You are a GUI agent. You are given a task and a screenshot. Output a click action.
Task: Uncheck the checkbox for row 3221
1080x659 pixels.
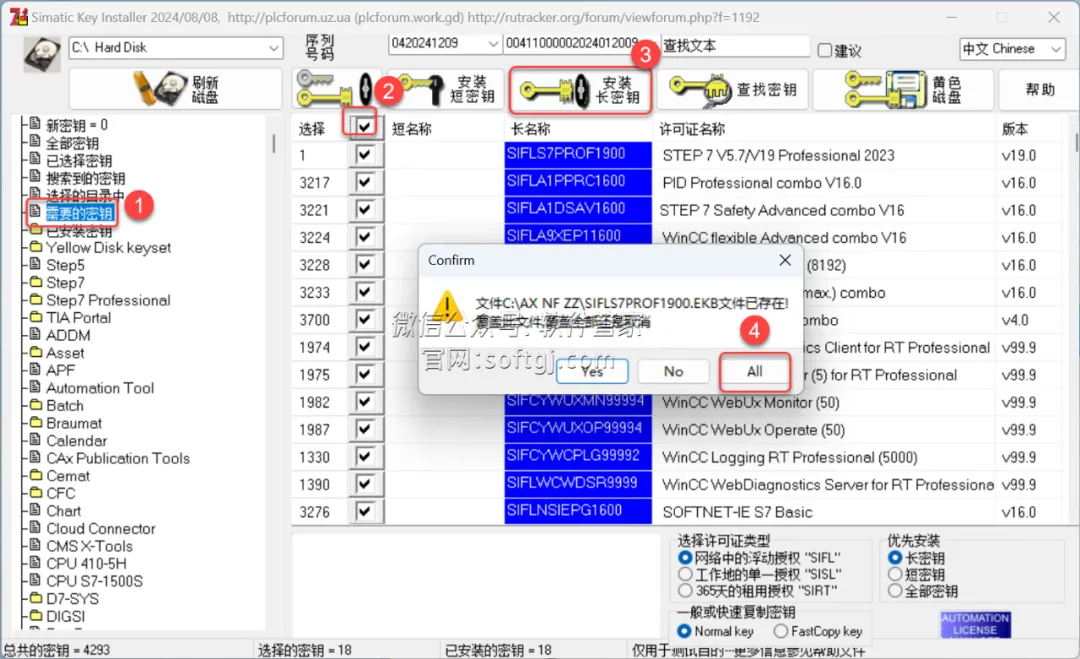coord(364,209)
